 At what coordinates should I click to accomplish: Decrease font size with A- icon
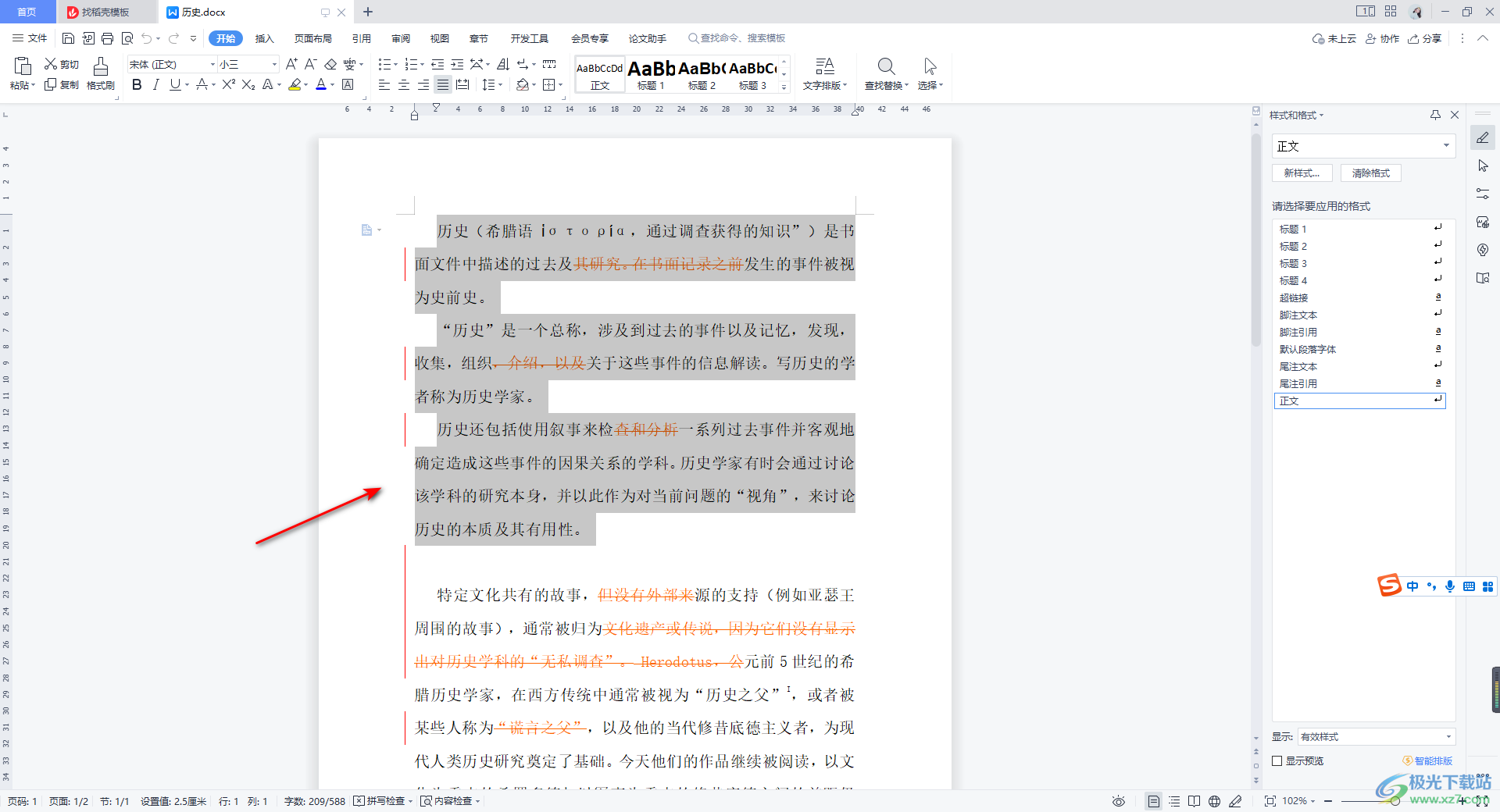click(310, 64)
